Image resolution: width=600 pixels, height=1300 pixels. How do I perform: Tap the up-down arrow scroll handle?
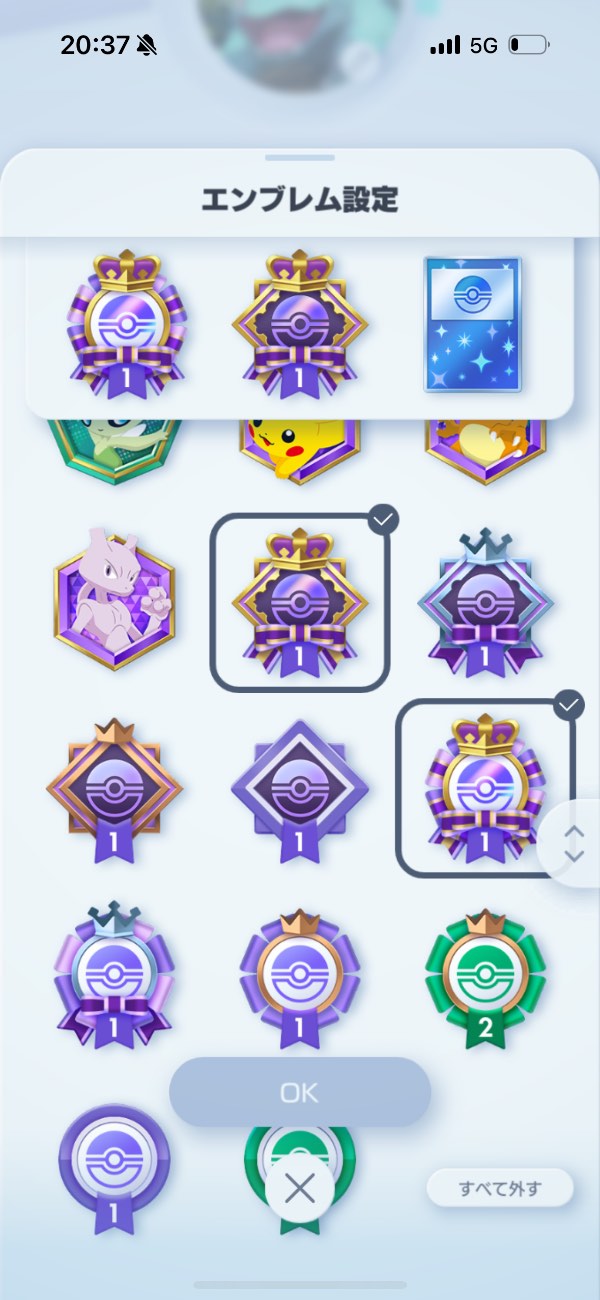click(x=573, y=843)
